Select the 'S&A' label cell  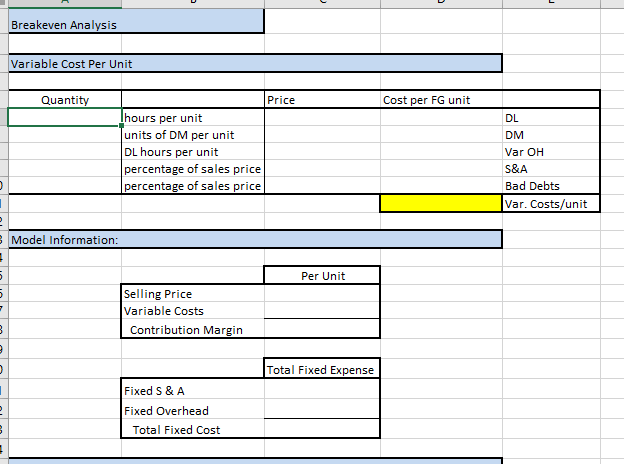(551, 169)
